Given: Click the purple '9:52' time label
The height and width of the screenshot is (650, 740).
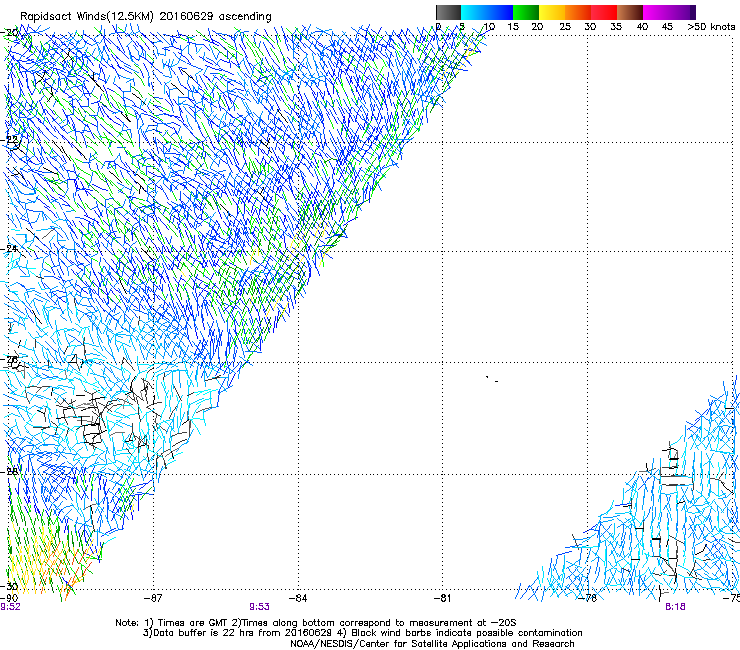Looking at the screenshot, I should point(10,607).
